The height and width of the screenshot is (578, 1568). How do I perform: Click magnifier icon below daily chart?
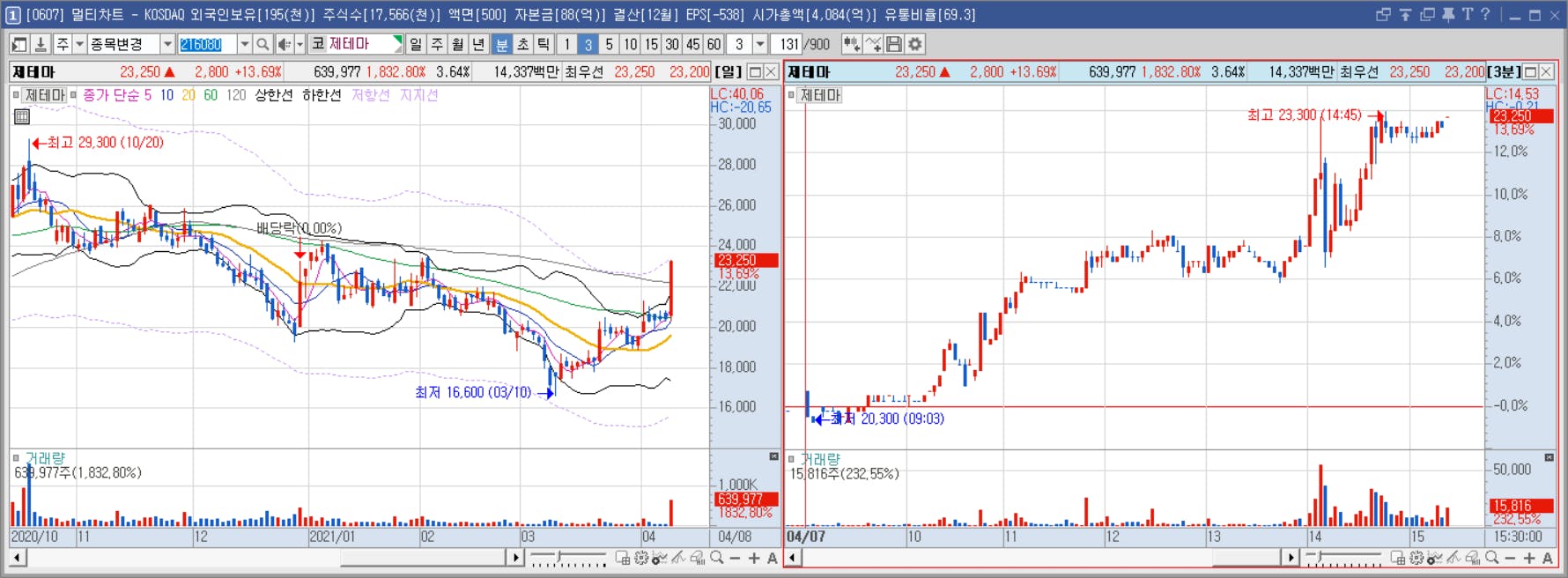(717, 558)
